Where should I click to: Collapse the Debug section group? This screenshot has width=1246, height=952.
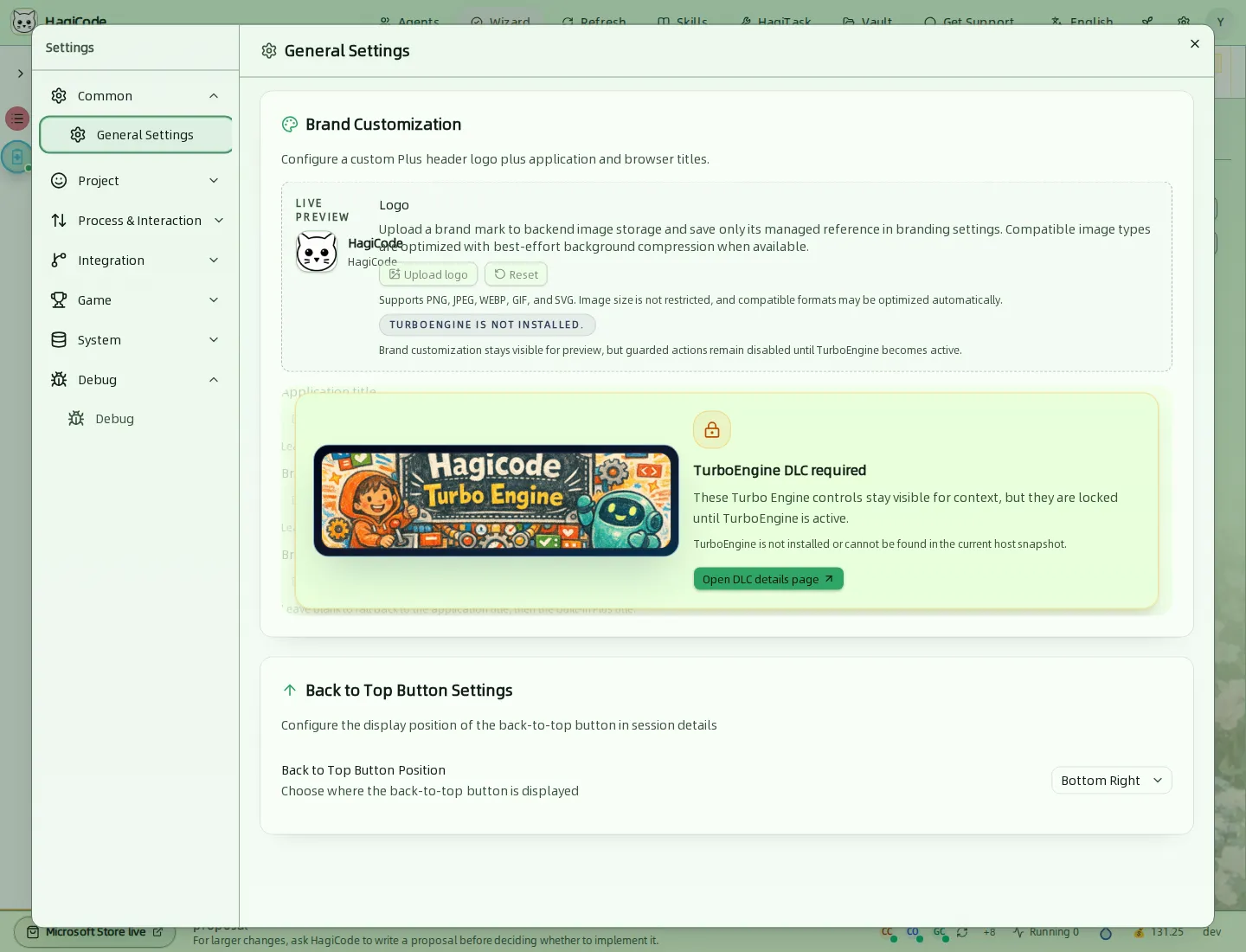136,380
